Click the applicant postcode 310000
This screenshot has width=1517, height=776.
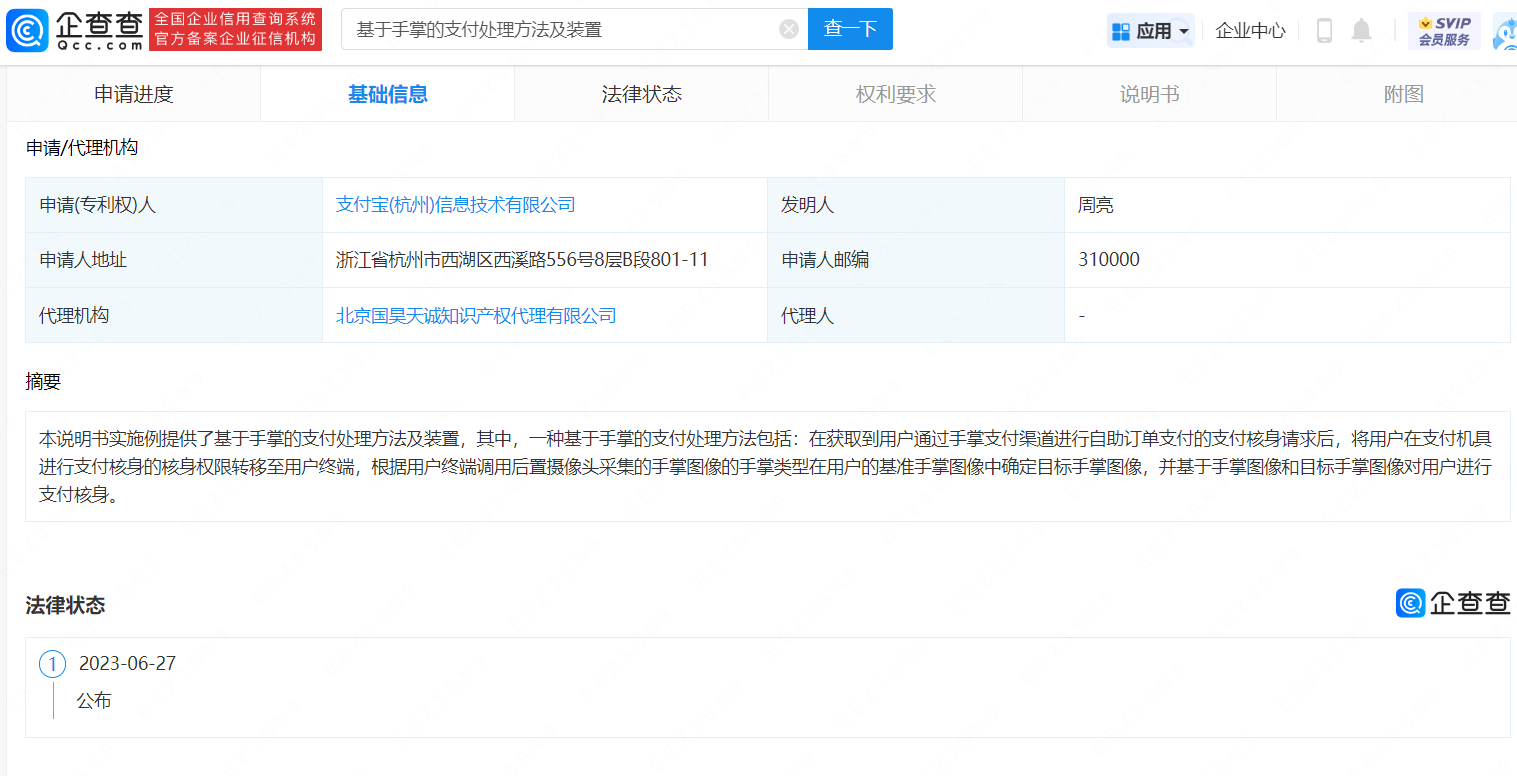click(1109, 260)
